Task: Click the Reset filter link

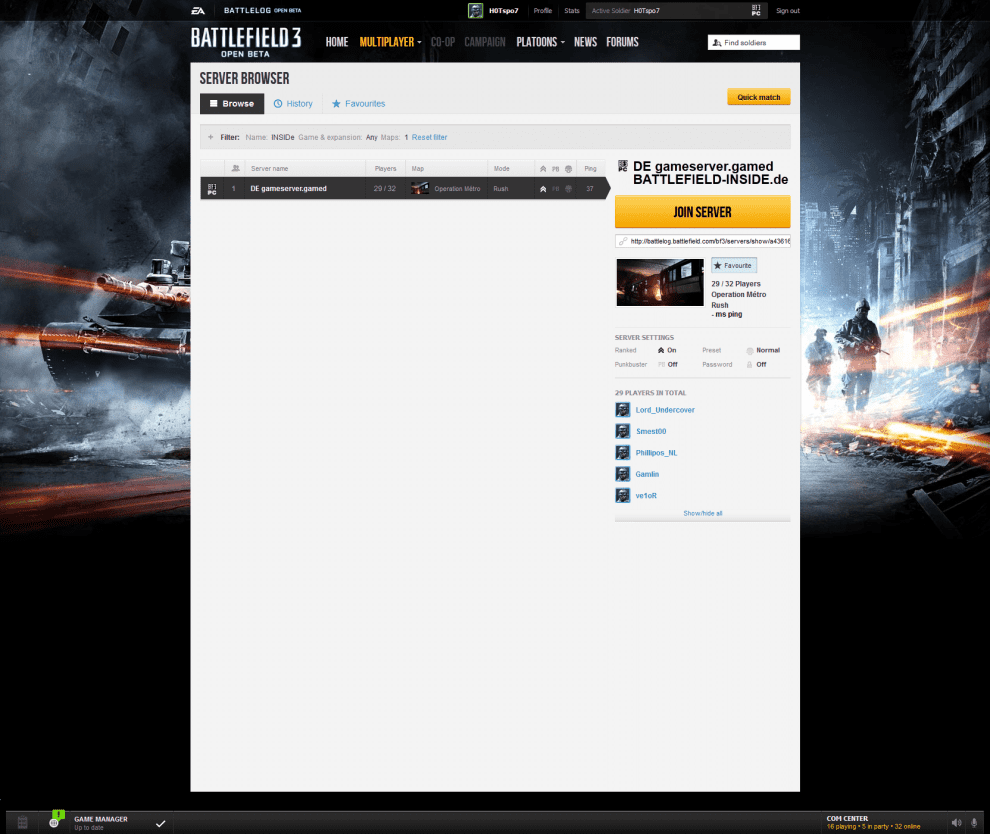Action: click(428, 137)
